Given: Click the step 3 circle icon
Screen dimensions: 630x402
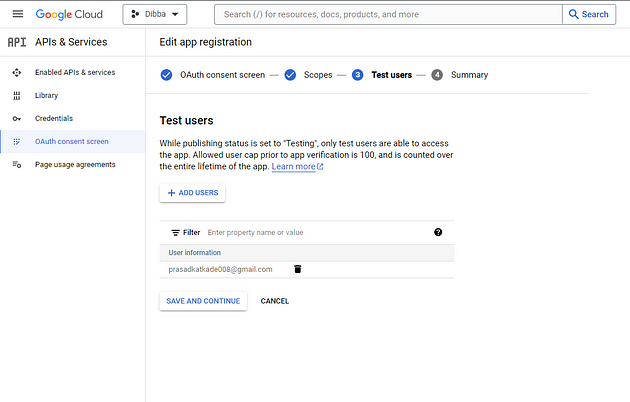Looking at the screenshot, I should click(x=358, y=75).
